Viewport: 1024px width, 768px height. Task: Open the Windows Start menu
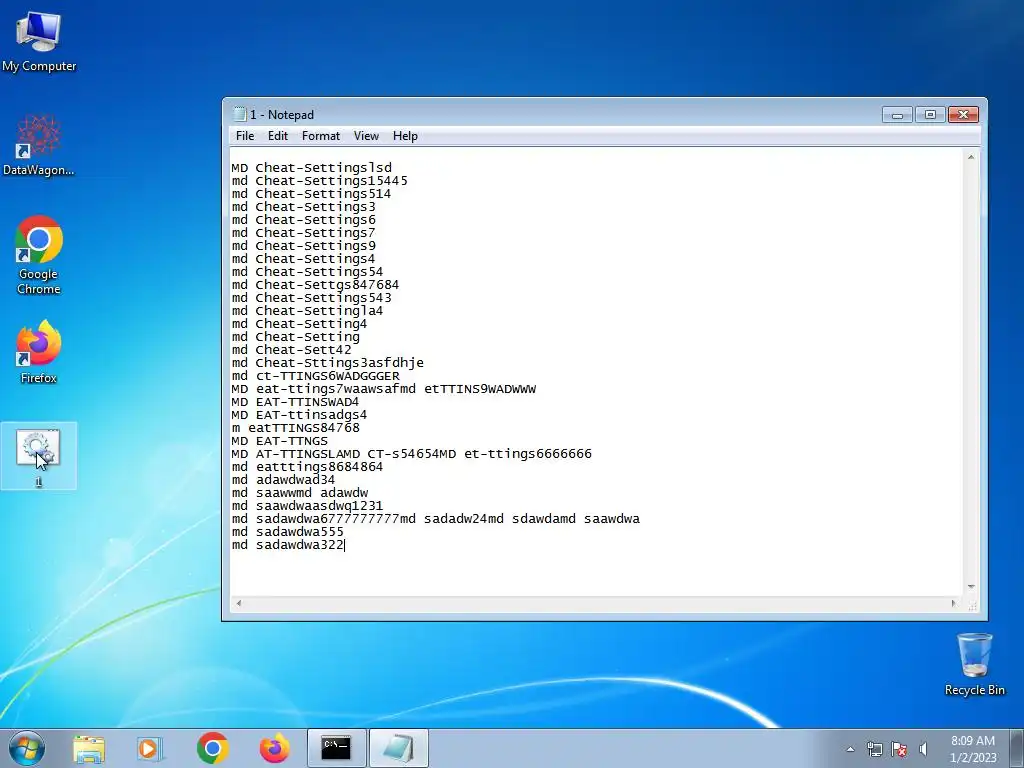coord(27,748)
